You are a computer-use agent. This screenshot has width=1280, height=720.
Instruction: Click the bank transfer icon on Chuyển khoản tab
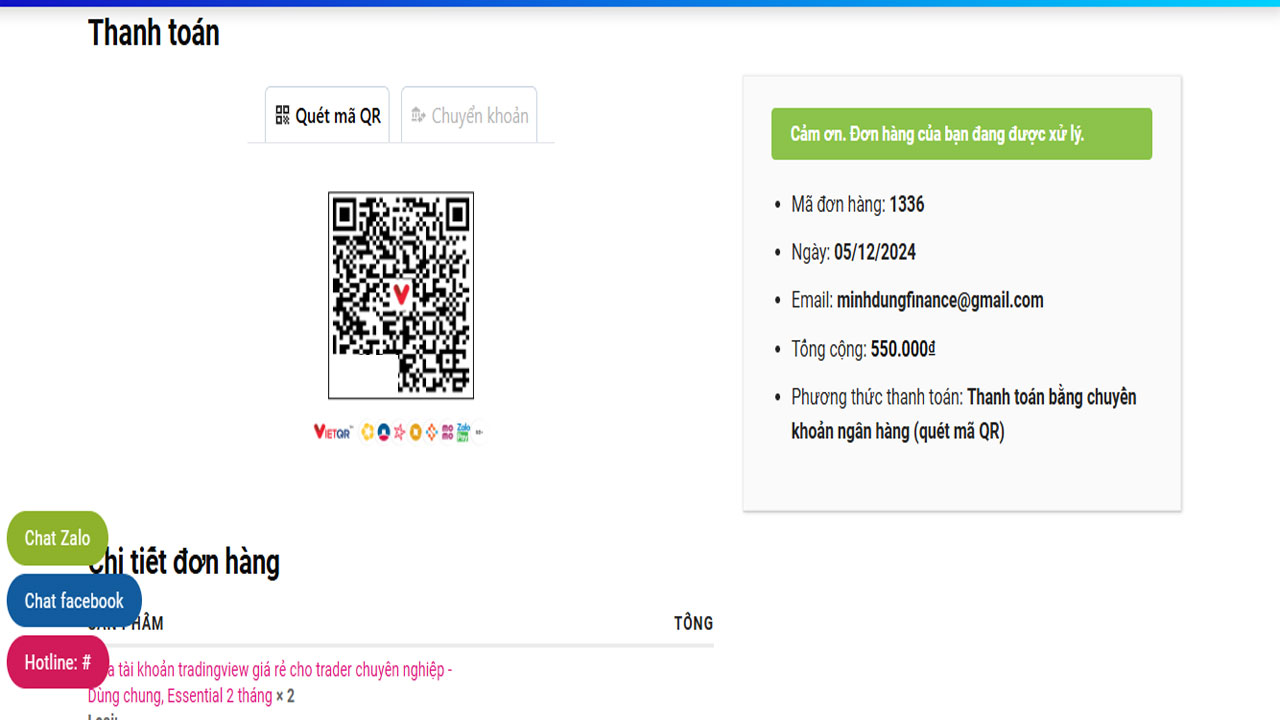click(419, 115)
